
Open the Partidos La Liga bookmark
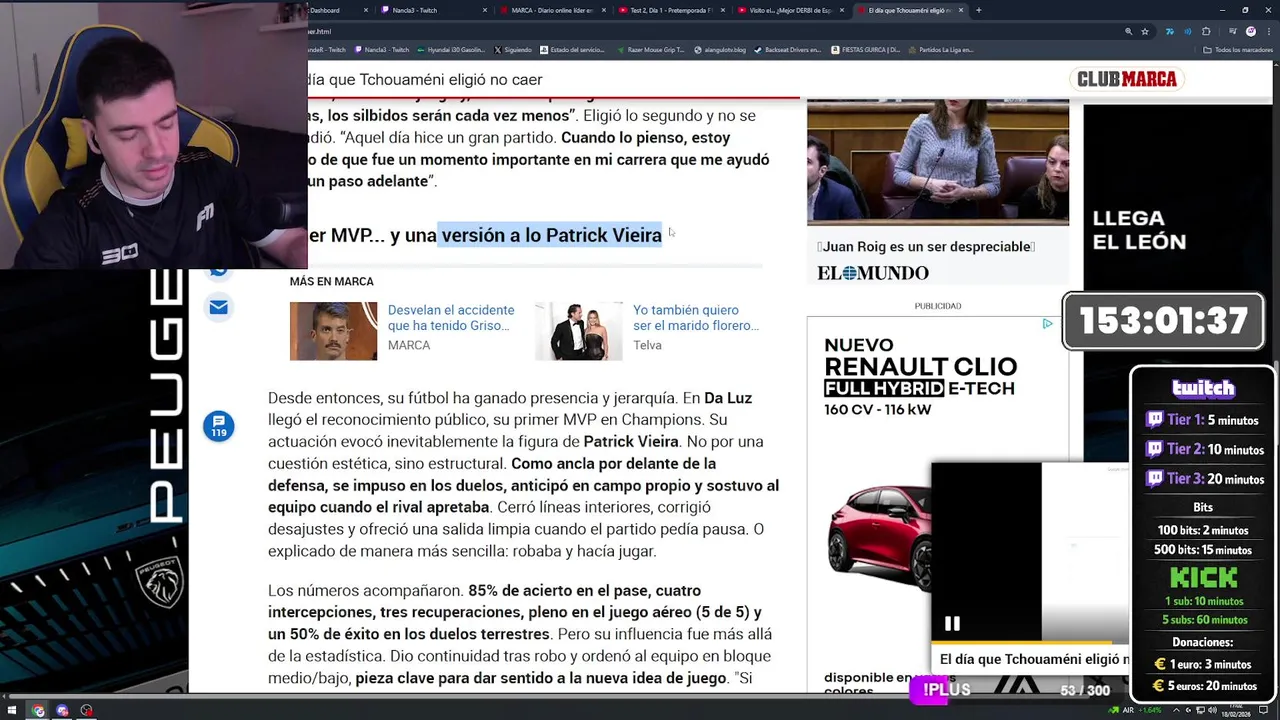[x=940, y=49]
